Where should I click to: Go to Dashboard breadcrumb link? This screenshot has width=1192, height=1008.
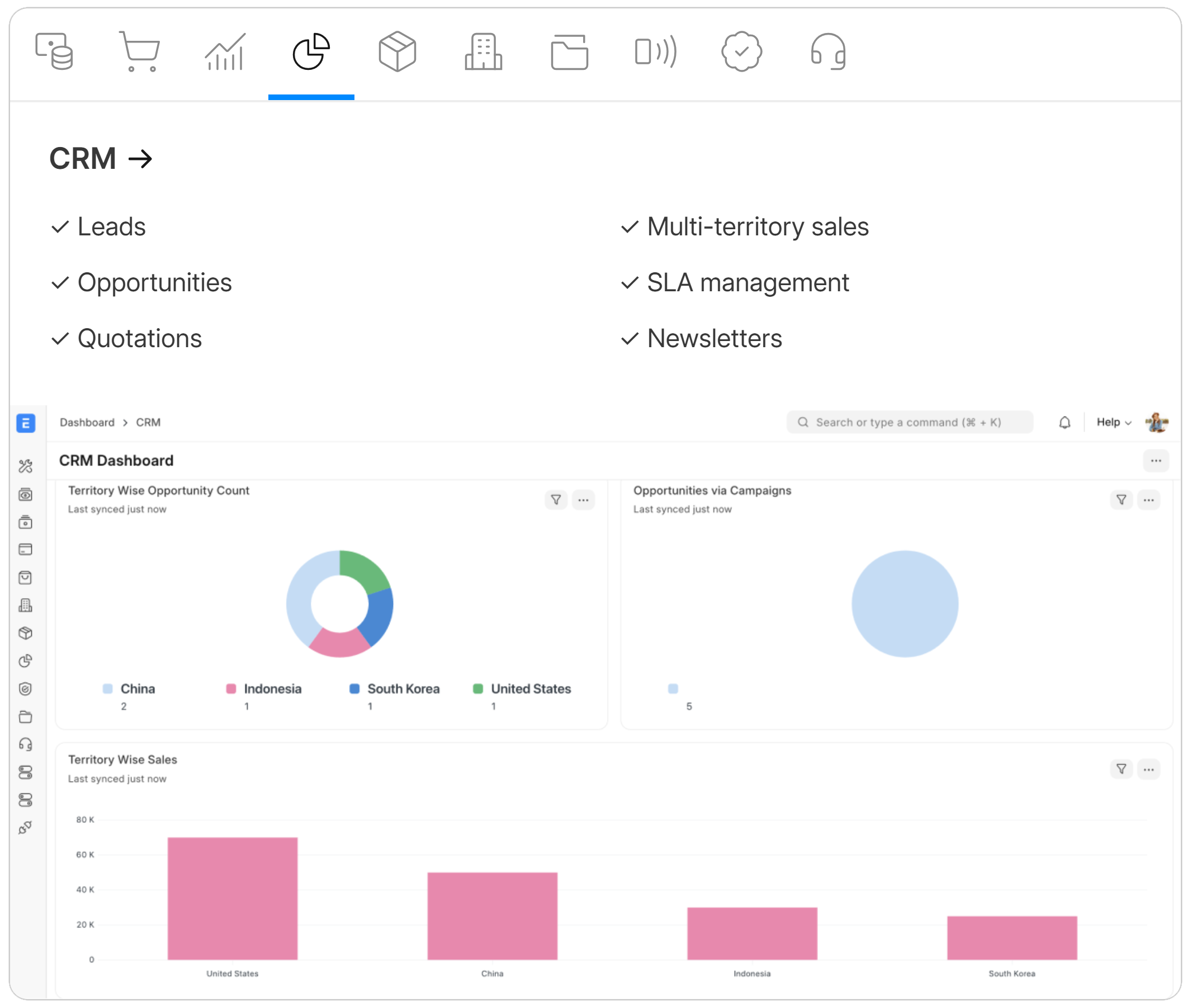point(87,422)
